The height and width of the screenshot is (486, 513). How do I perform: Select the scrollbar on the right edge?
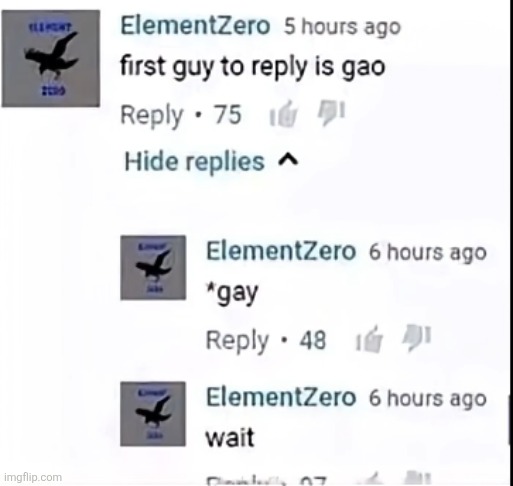[x=510, y=419]
